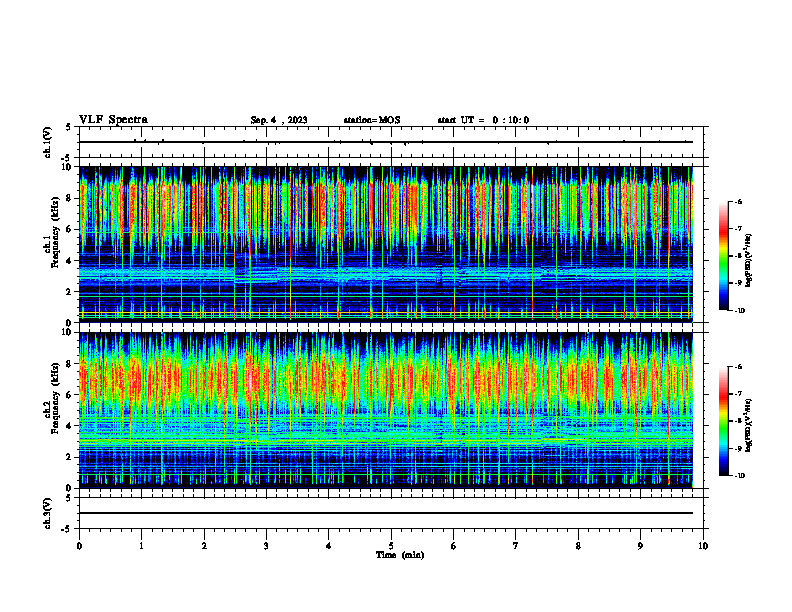Click time axis tick label "10"
The height and width of the screenshot is (612, 792).
(x=703, y=546)
